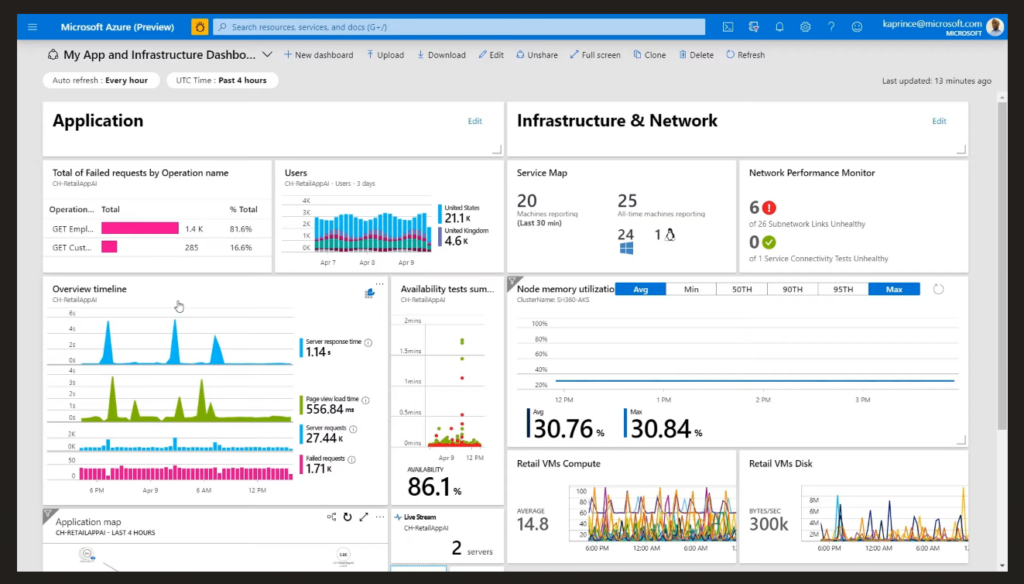
Task: Click New dashboard in toolbar
Action: 318,55
